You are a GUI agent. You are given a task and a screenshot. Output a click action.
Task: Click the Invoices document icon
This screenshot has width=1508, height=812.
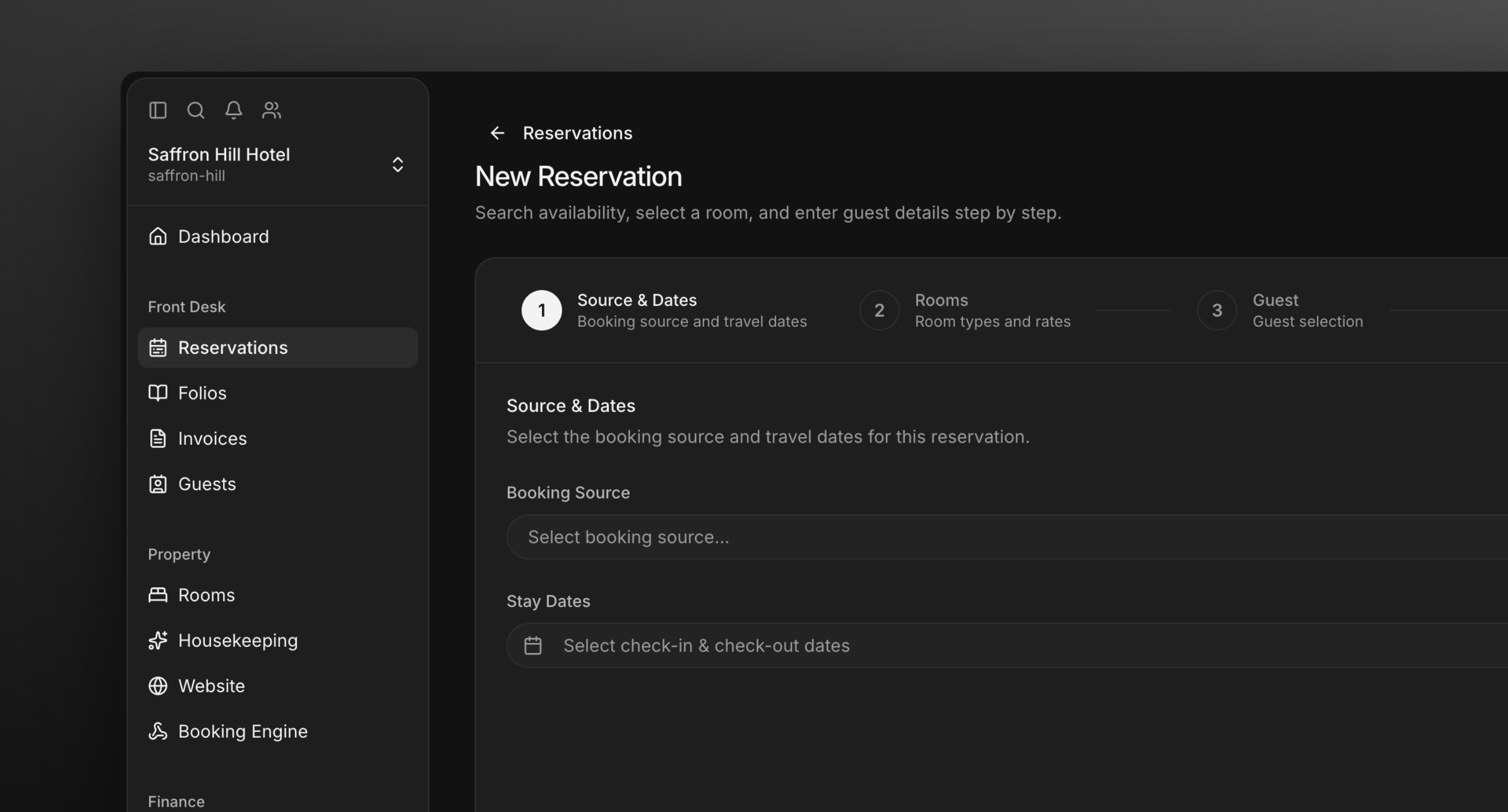(157, 438)
